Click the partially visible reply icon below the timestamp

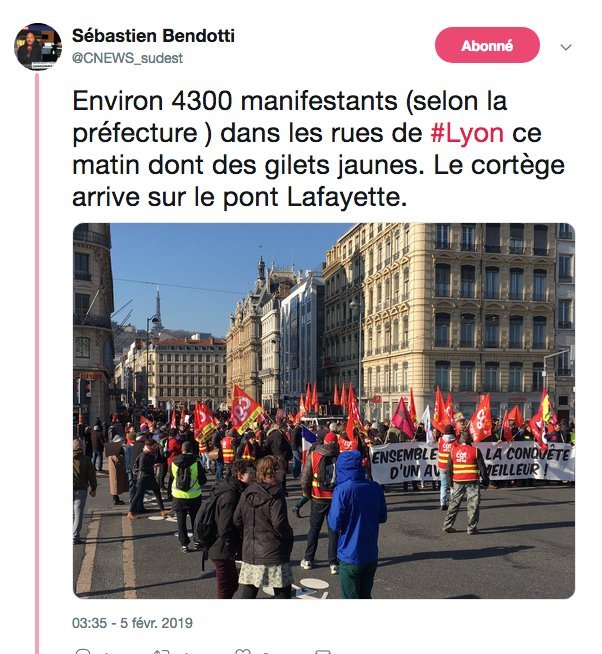[x=83, y=651]
